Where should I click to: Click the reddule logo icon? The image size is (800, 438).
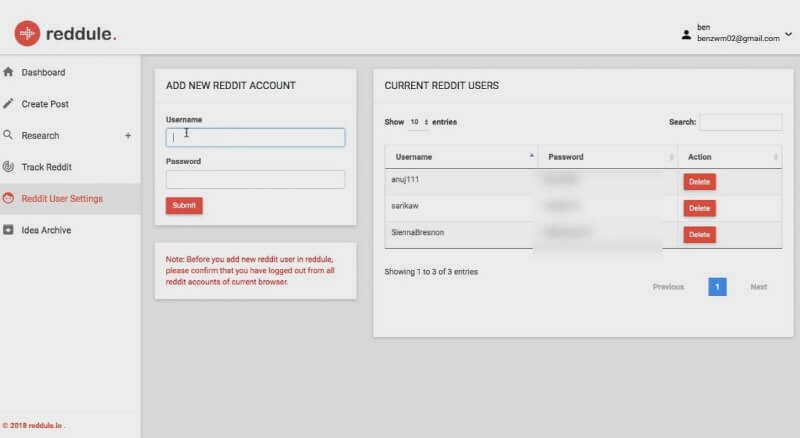tap(27, 34)
